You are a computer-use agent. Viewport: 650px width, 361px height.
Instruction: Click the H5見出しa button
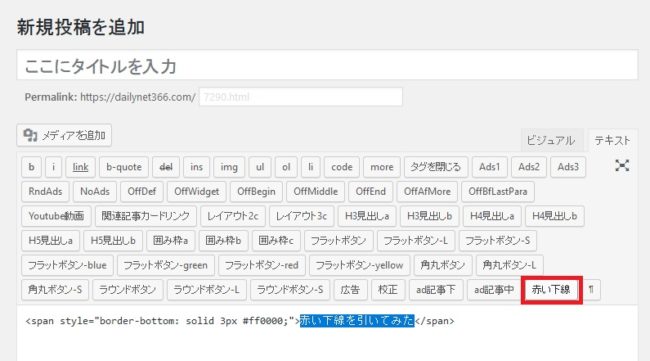50,240
